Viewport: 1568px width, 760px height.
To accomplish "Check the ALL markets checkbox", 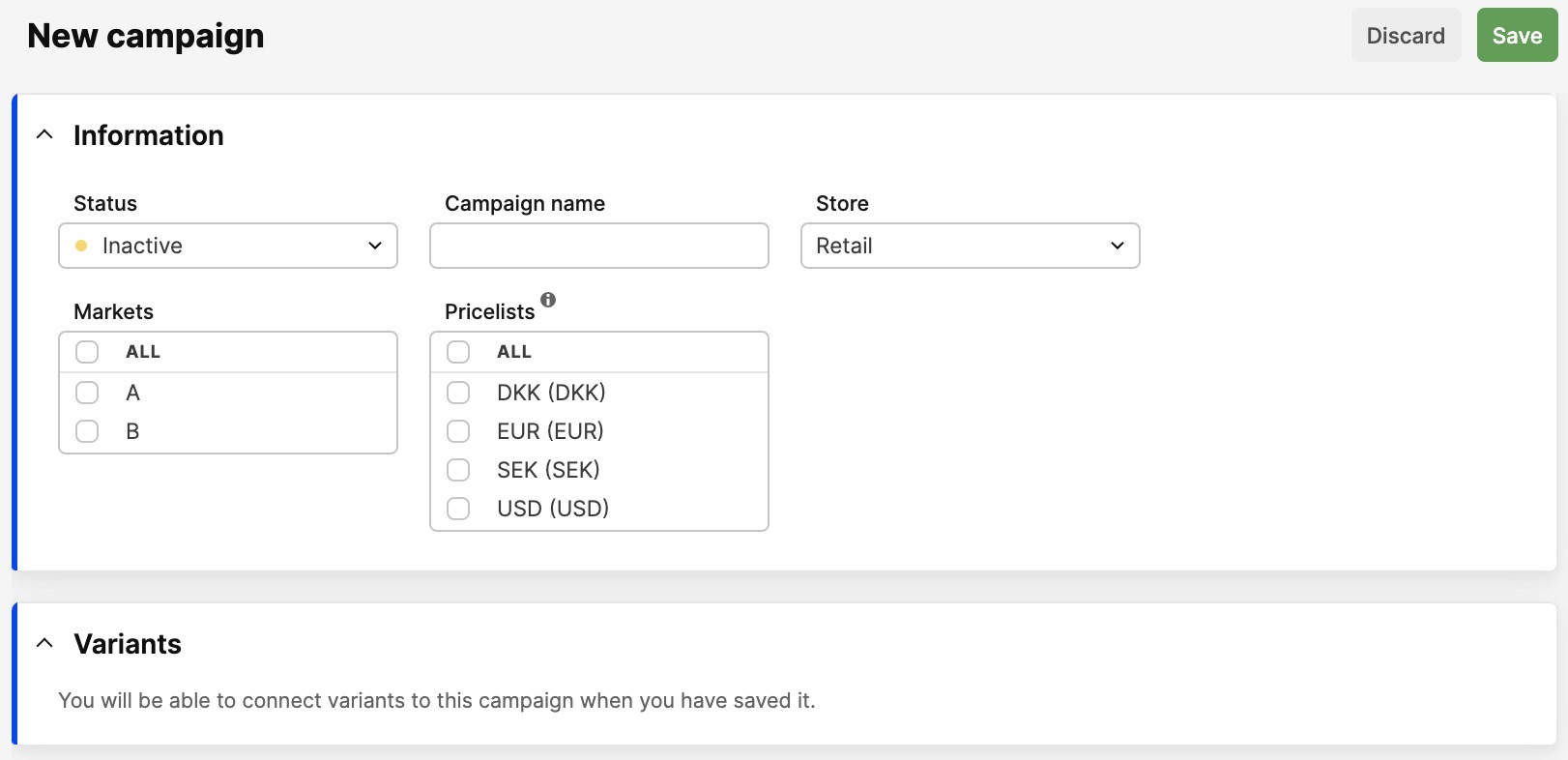I will click(87, 352).
